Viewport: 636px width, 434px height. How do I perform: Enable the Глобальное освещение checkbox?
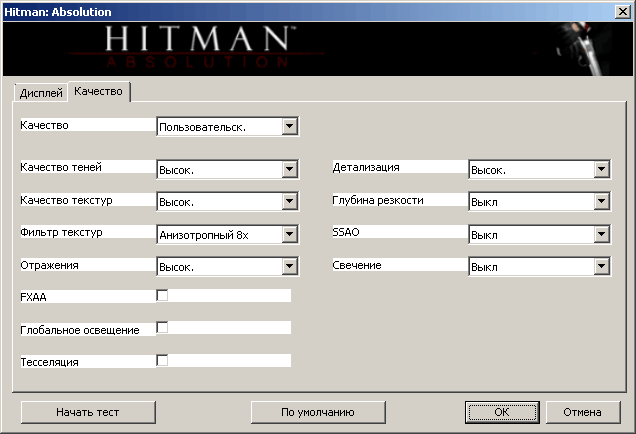162,327
